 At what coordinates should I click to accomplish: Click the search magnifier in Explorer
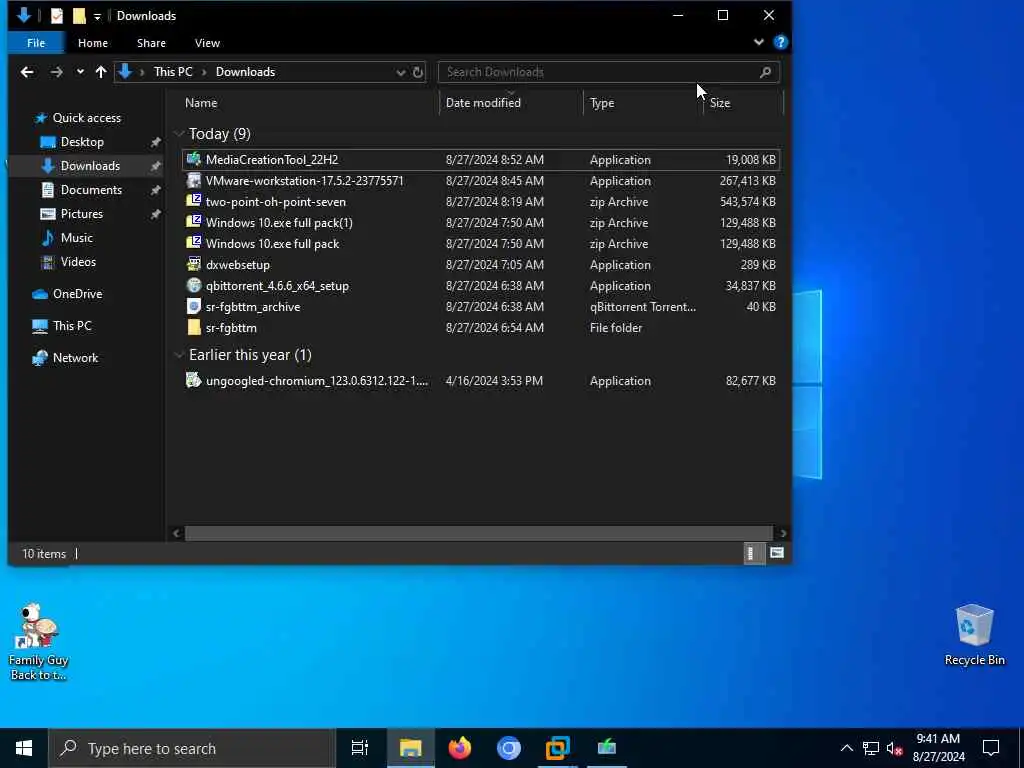point(765,72)
